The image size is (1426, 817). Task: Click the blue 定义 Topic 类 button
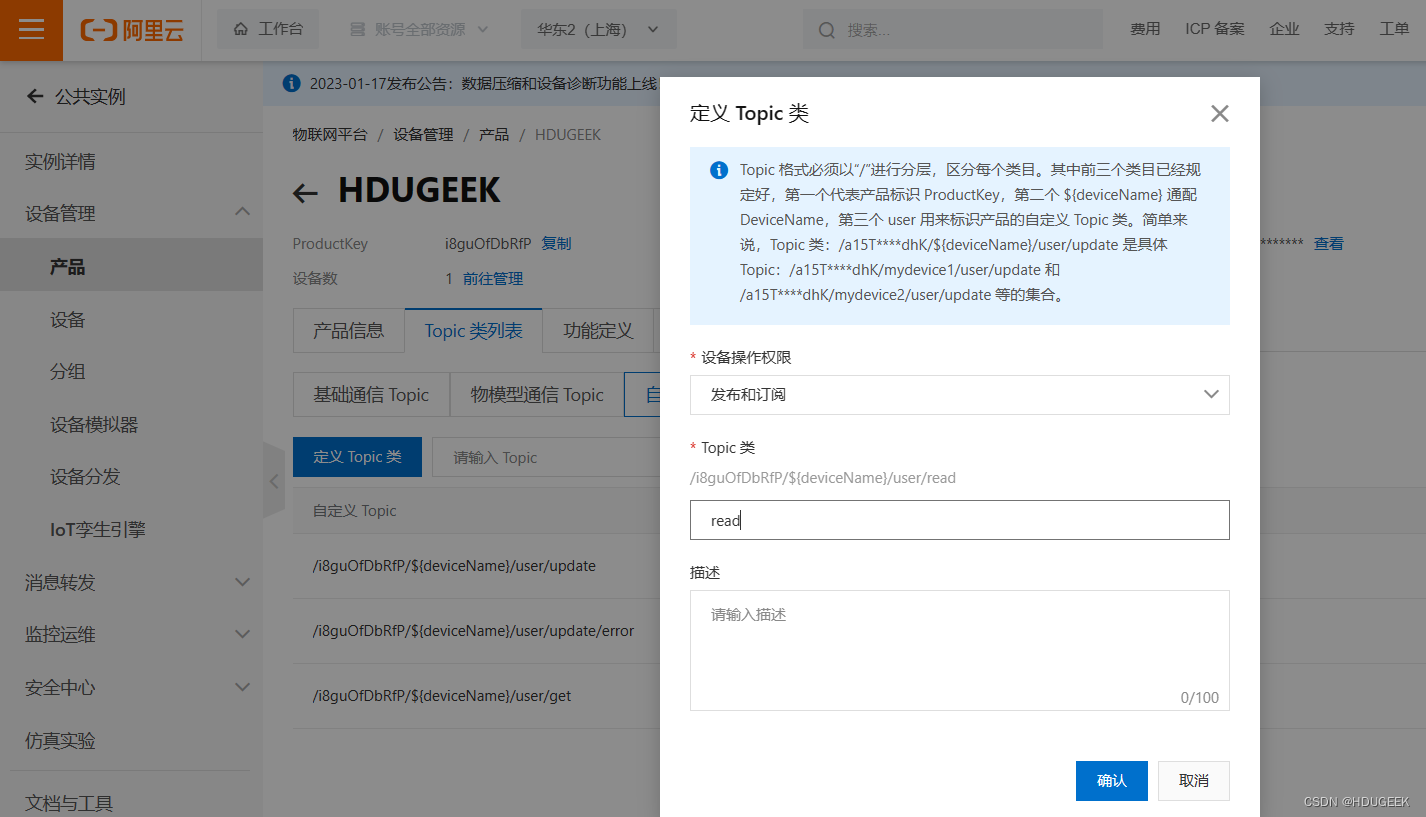pyautogui.click(x=357, y=457)
